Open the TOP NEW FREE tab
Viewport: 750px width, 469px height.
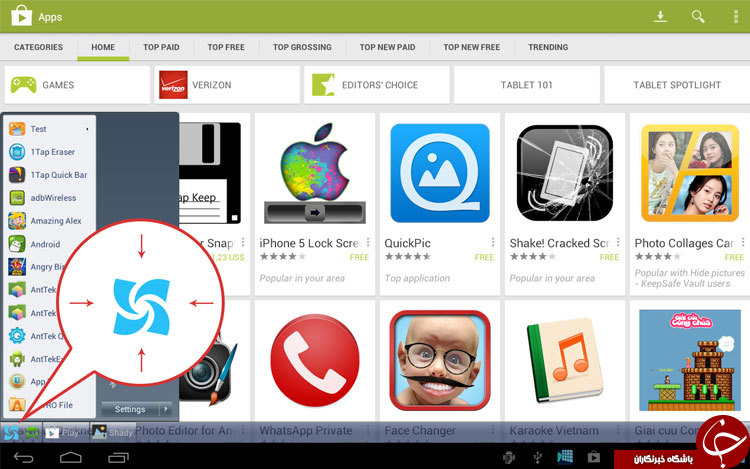tap(471, 47)
